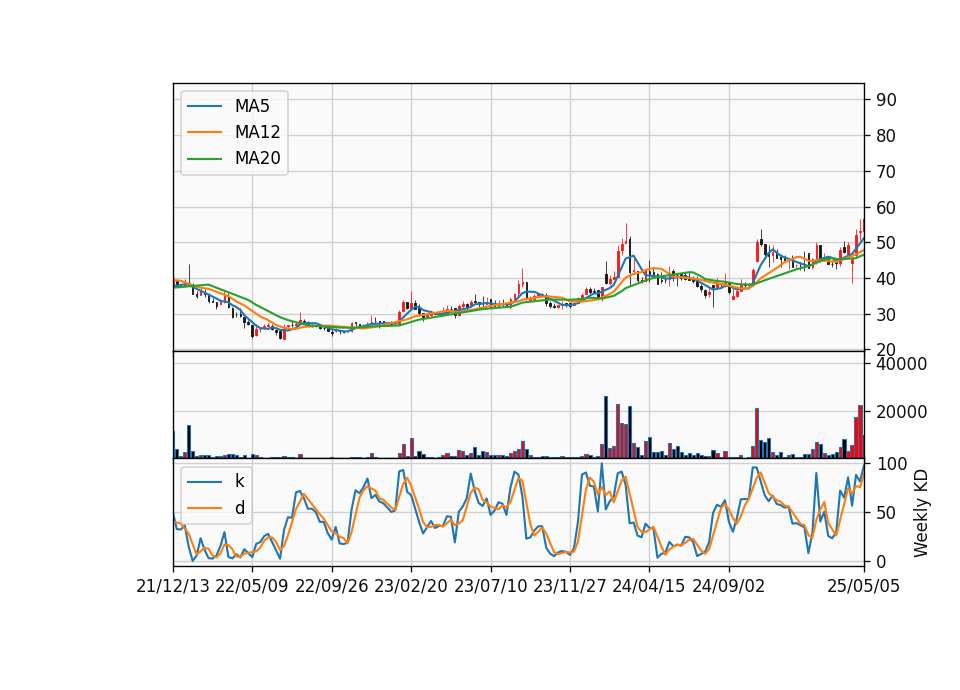The width and height of the screenshot is (960, 690).
Task: Click the MA5 legend label
Action: 252,106
